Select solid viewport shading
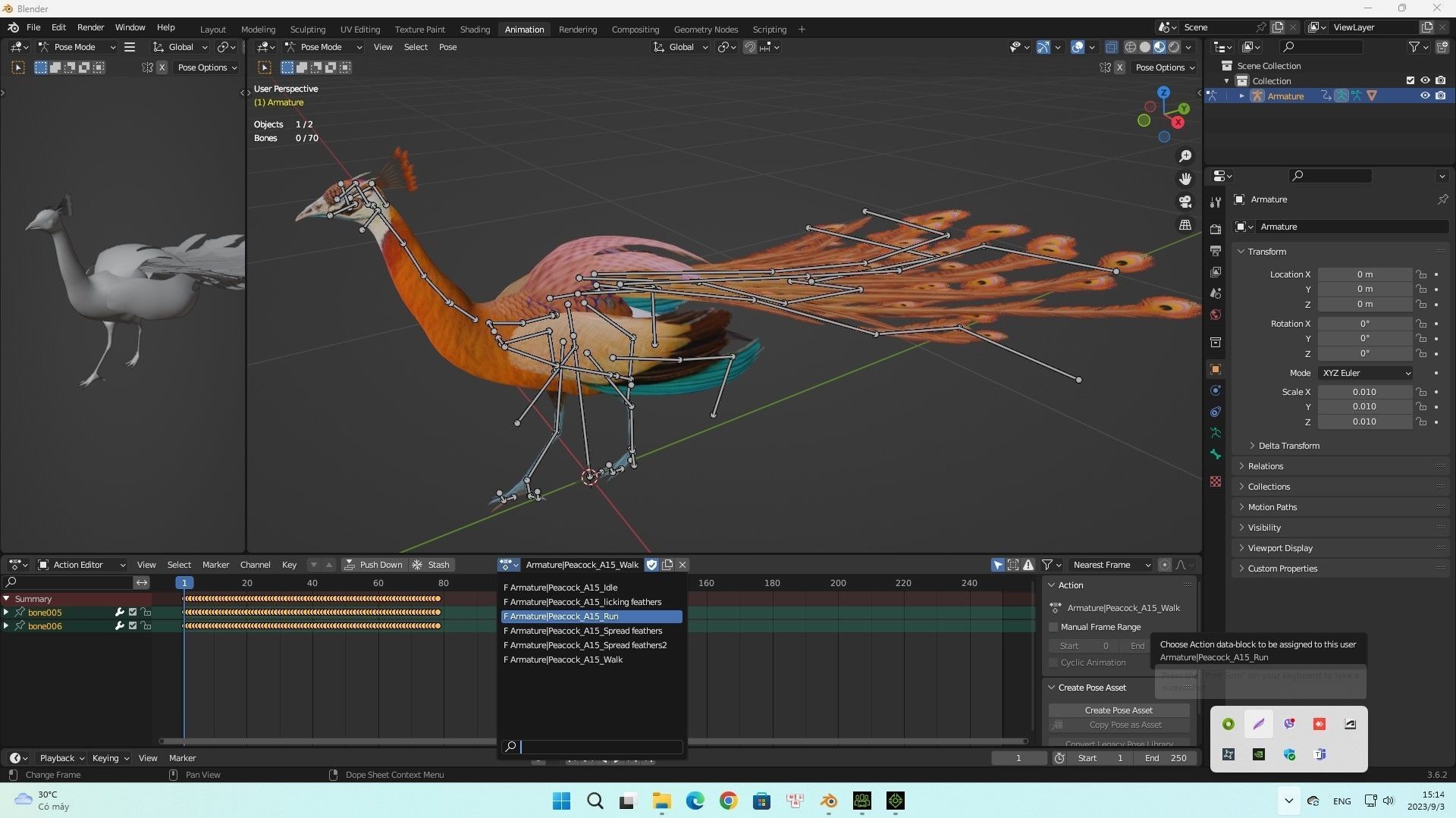 pyautogui.click(x=1145, y=47)
